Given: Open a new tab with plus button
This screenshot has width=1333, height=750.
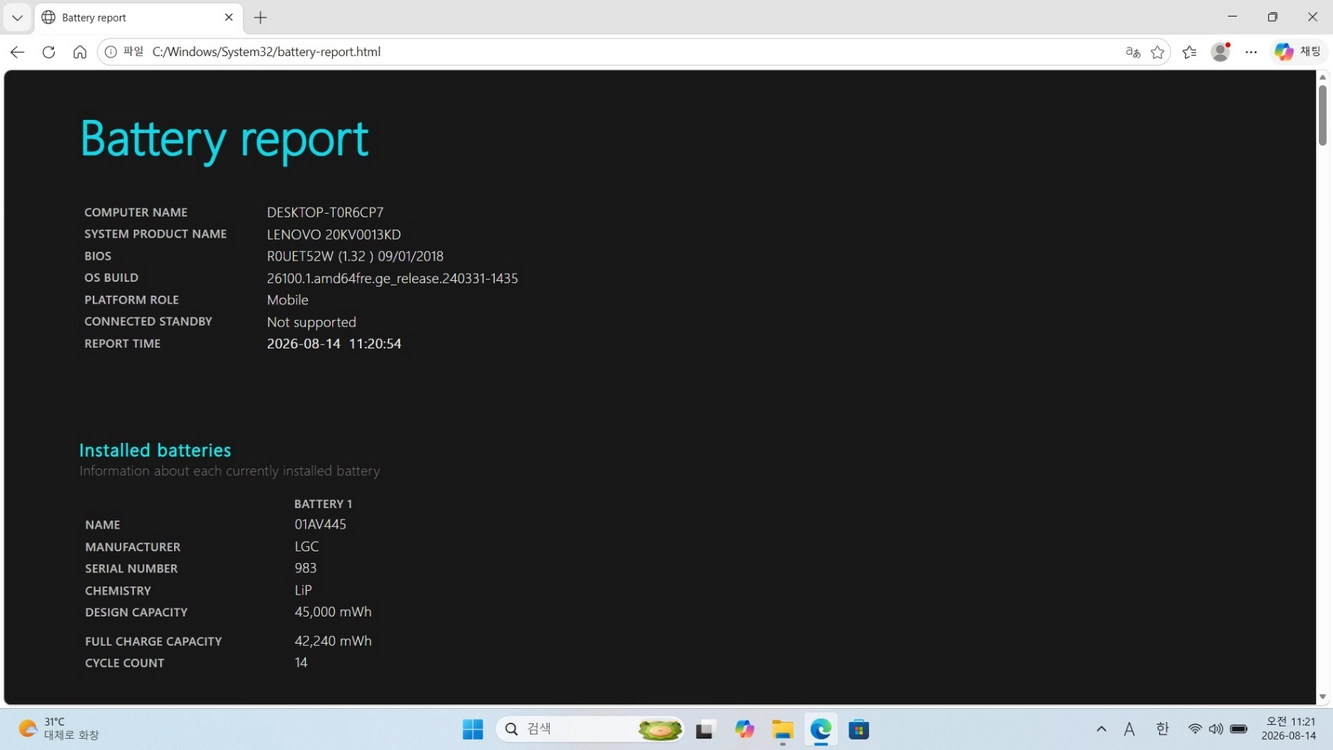Looking at the screenshot, I should (260, 18).
